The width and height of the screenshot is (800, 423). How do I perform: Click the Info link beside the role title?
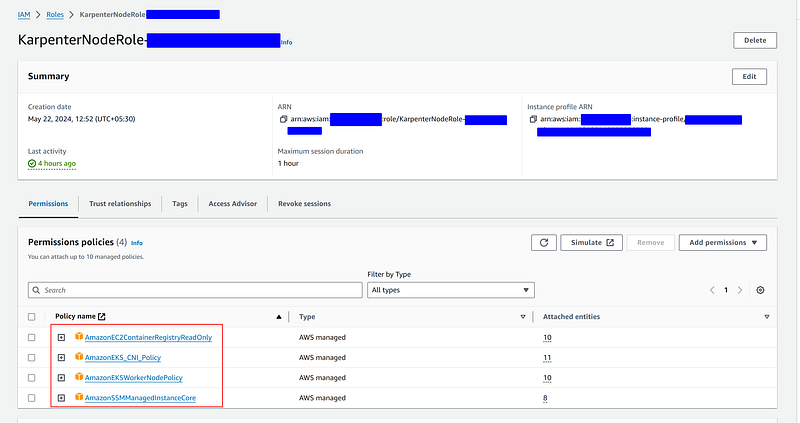(287, 42)
